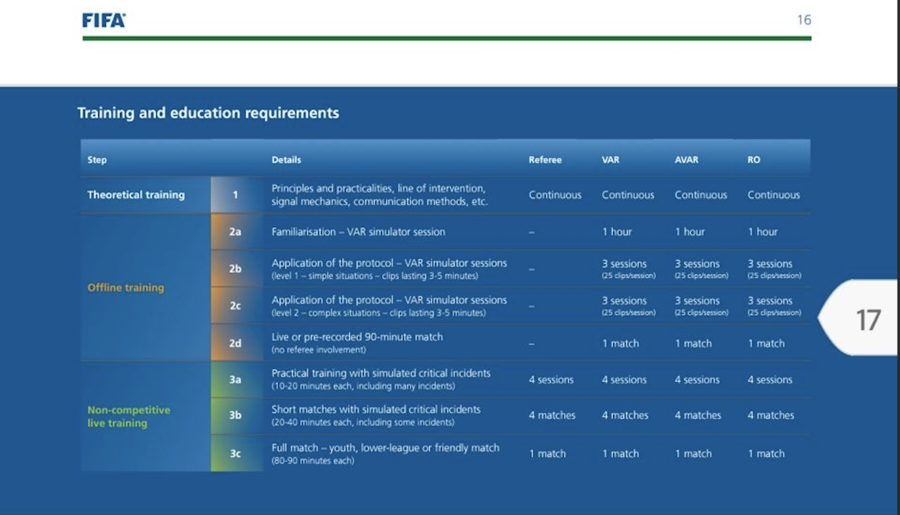Viewport: 900px width, 515px height.
Task: Click step 2d cell
Action: click(235, 343)
